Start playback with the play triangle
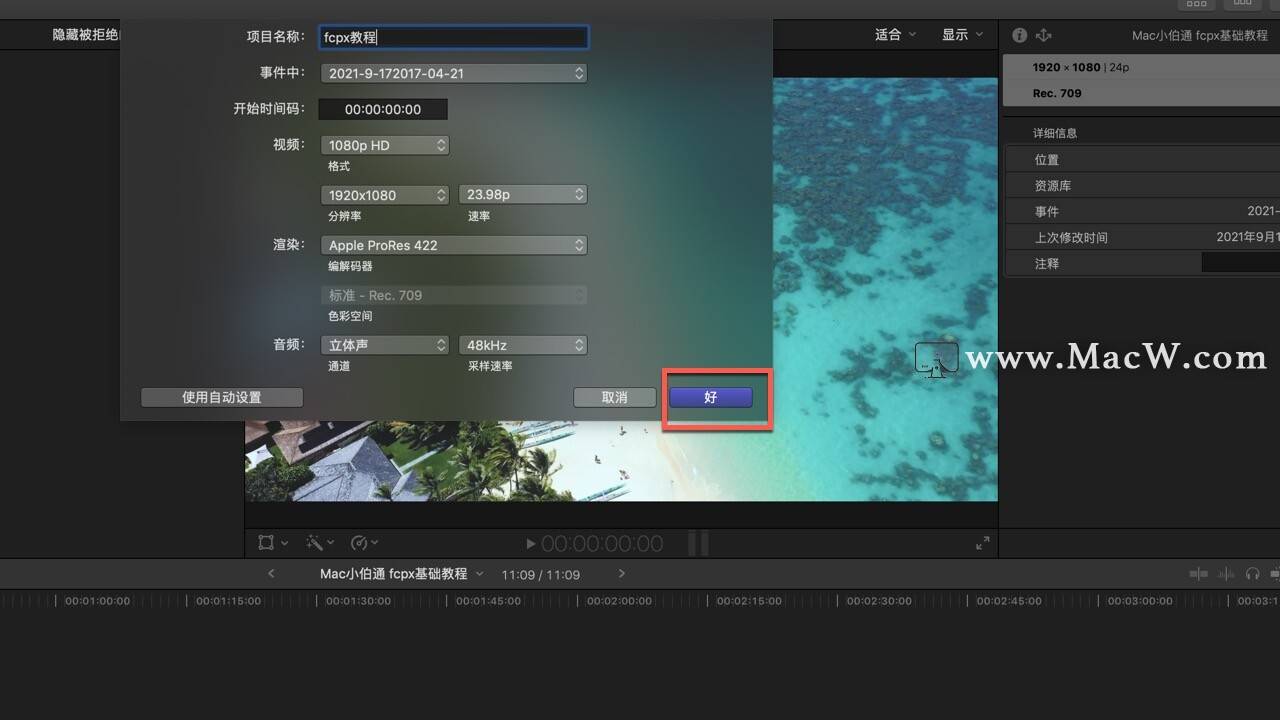The width and height of the screenshot is (1280, 720). (x=531, y=544)
